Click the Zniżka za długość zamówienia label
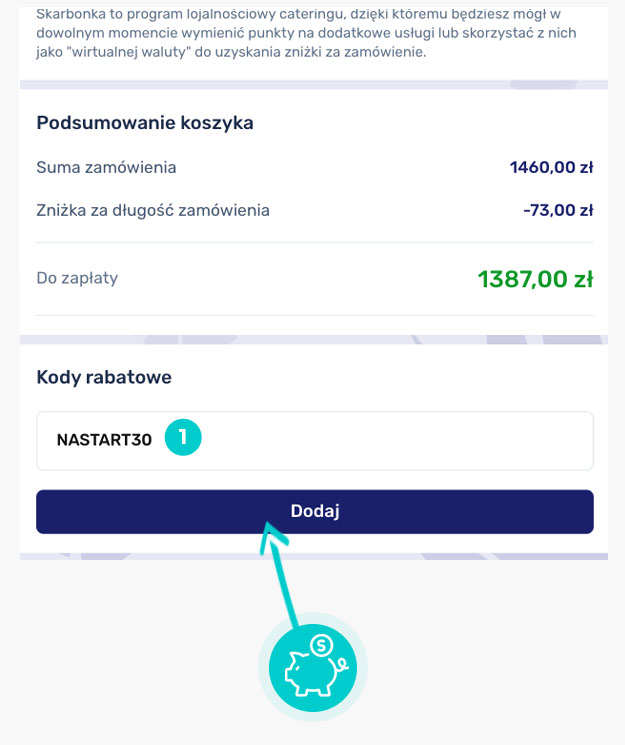Viewport: 625px width, 745px height. pos(153,210)
